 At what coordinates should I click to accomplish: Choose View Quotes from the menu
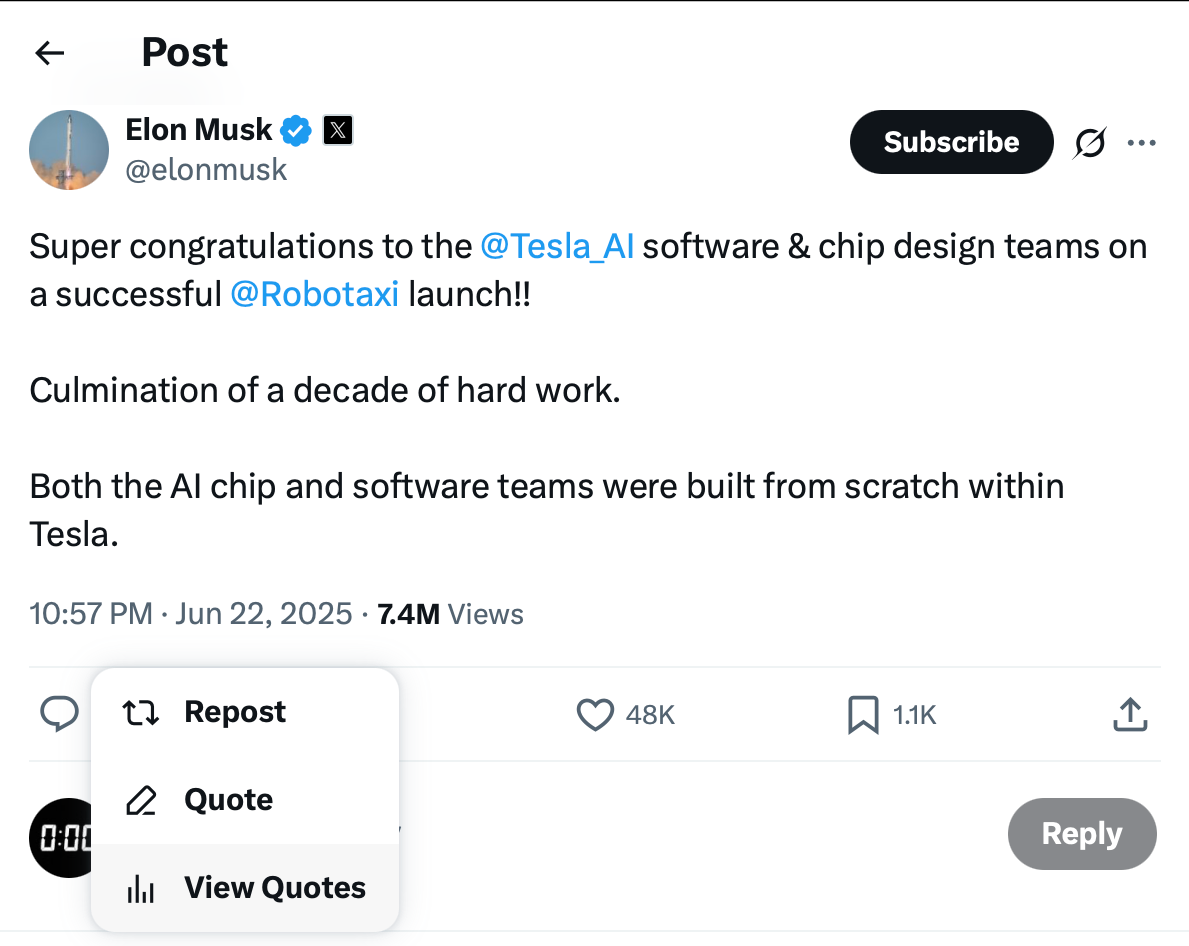tap(274, 887)
